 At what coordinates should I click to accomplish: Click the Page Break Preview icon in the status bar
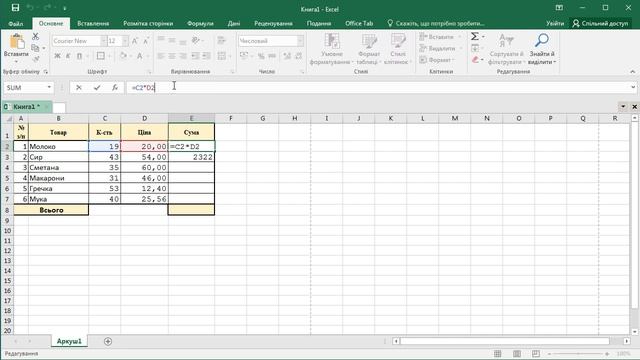tap(536, 353)
